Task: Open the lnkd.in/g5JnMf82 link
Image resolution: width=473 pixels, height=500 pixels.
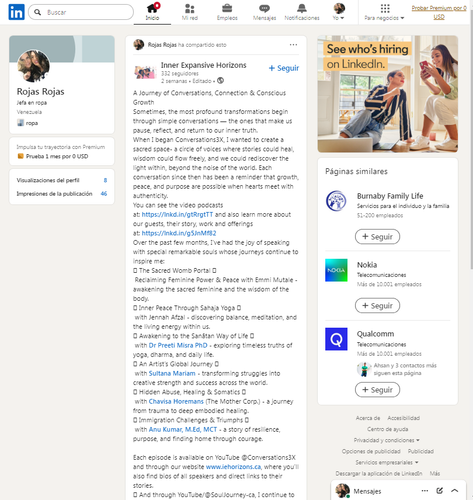Action: 179,233
